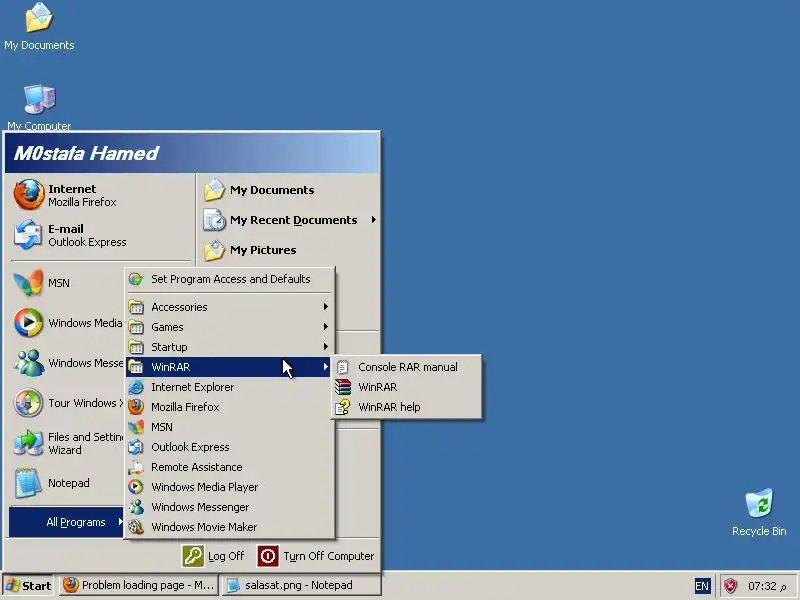Click the Mozilla Firefox icon in All Programs
This screenshot has width=800, height=600.
tap(136, 407)
